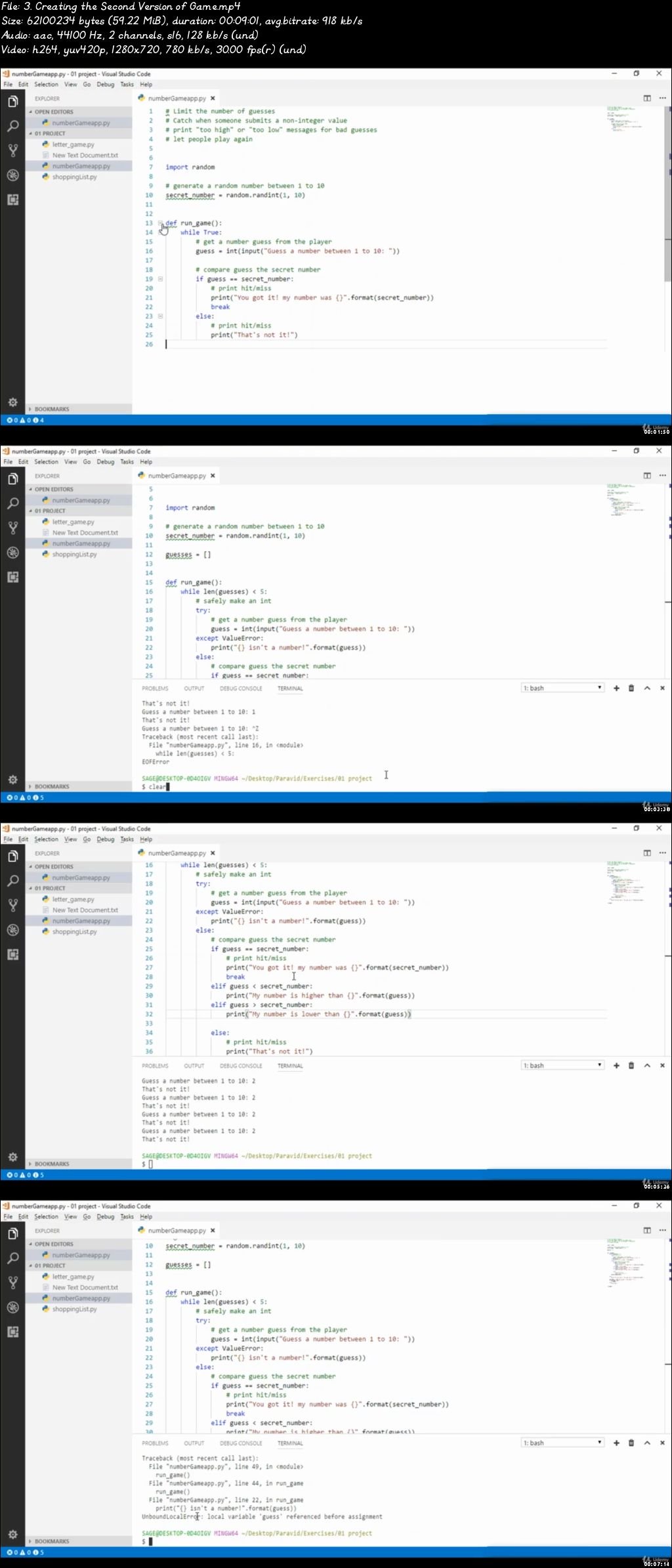Click kill terminal trash in the 00:03:38 frame
The height and width of the screenshot is (1568, 672).
[x=631, y=688]
